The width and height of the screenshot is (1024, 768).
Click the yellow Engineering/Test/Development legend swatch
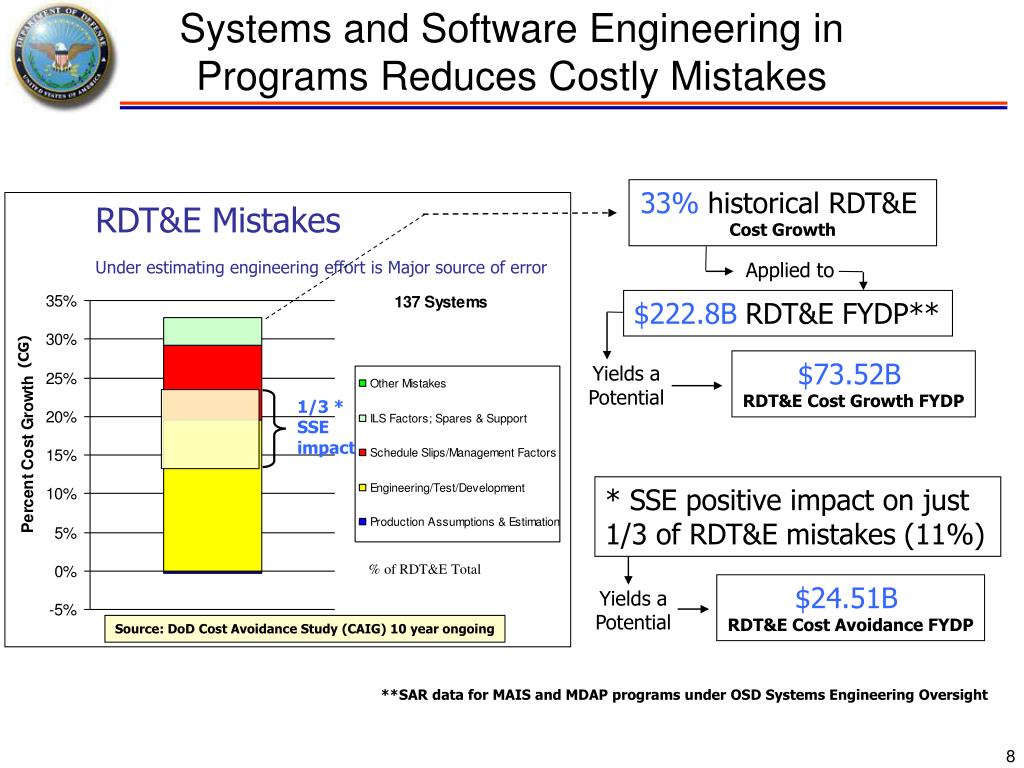coord(362,488)
